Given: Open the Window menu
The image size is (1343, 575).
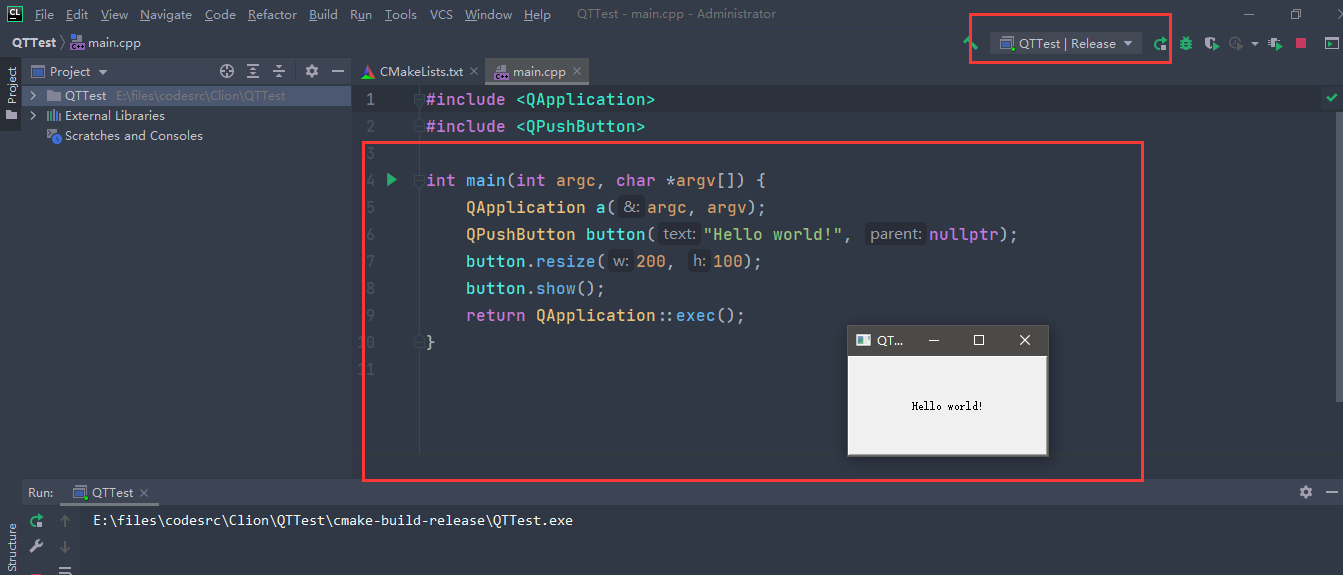Looking at the screenshot, I should (488, 14).
